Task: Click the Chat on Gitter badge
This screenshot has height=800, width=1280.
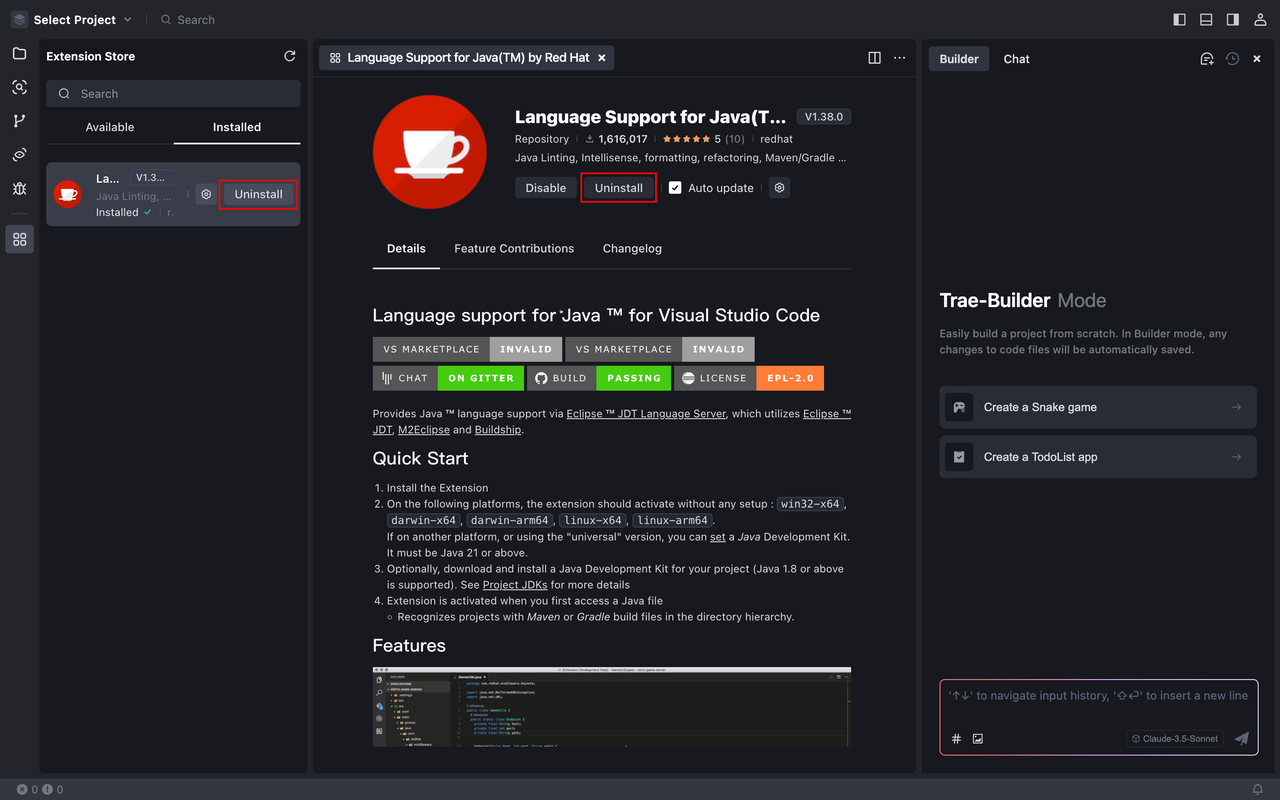Action: [448, 378]
